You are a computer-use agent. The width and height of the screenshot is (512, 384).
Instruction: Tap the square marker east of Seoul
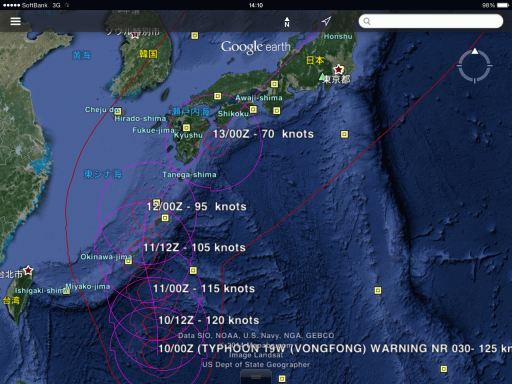(195, 35)
